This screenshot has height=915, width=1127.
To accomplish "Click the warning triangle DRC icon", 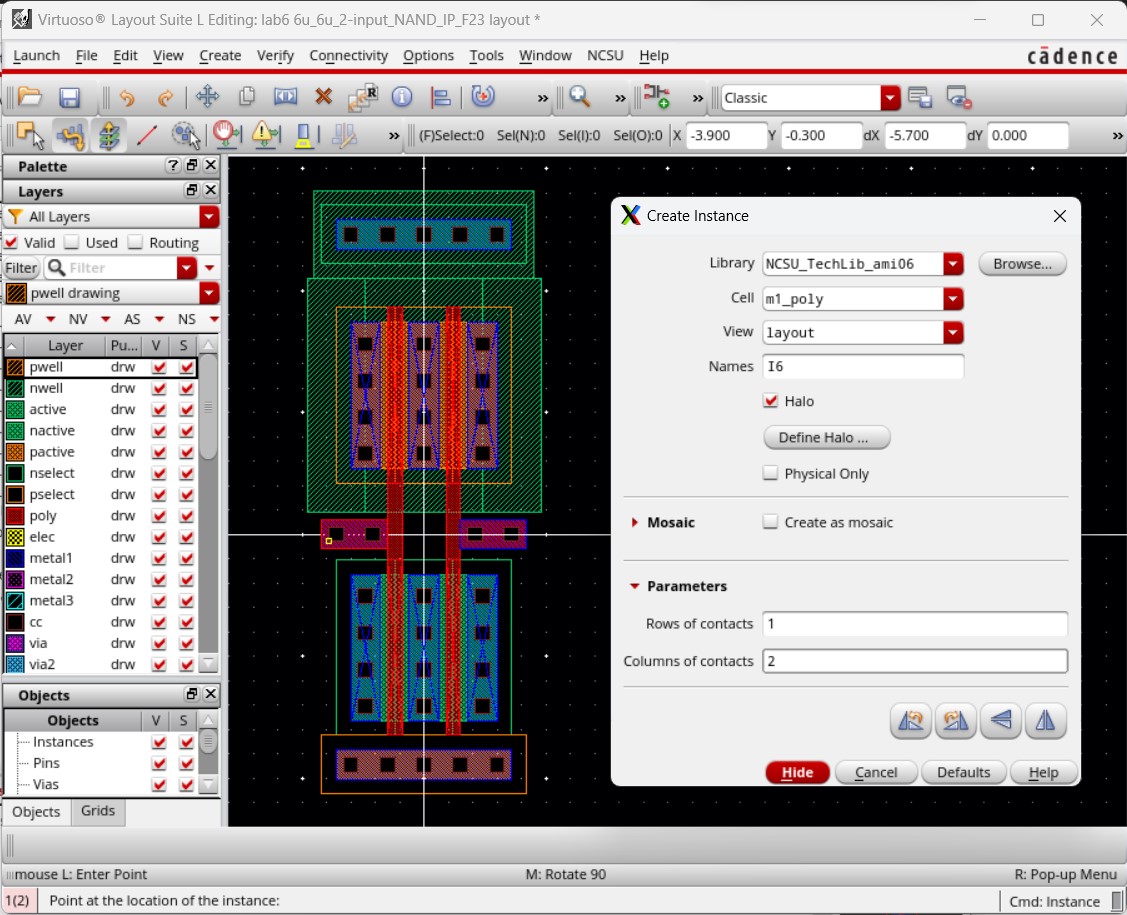I will 265,135.
